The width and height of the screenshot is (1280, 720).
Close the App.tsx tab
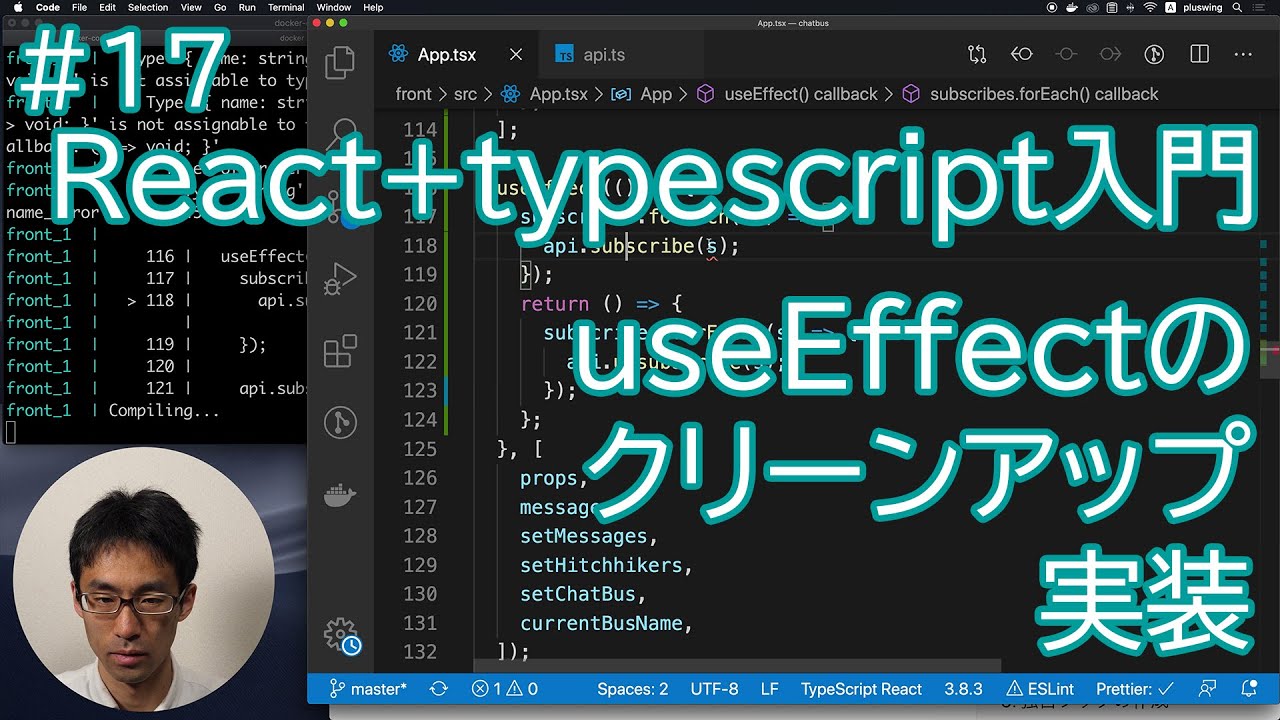point(515,55)
